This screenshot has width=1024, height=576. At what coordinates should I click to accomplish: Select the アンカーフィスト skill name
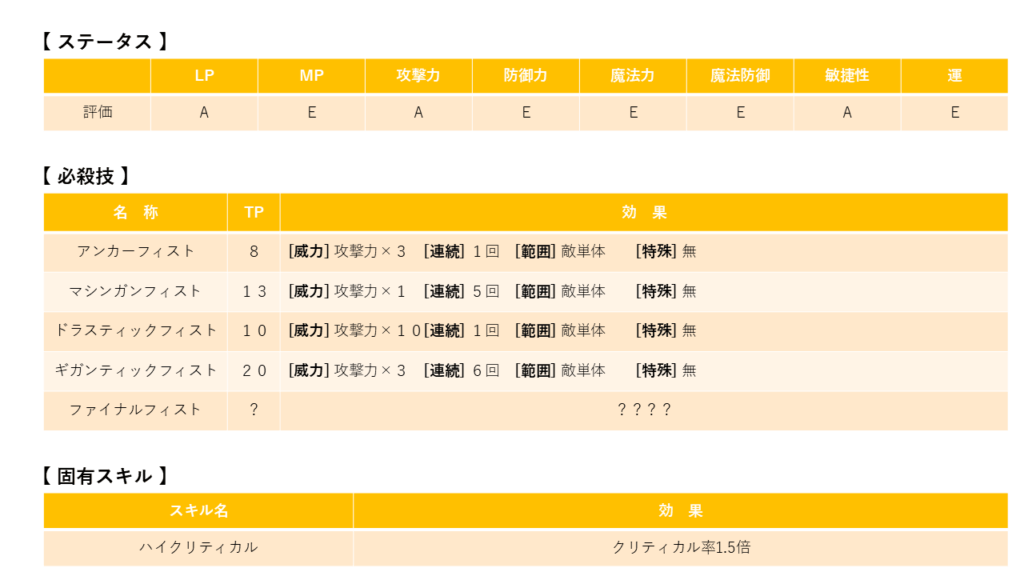pyautogui.click(x=135, y=251)
